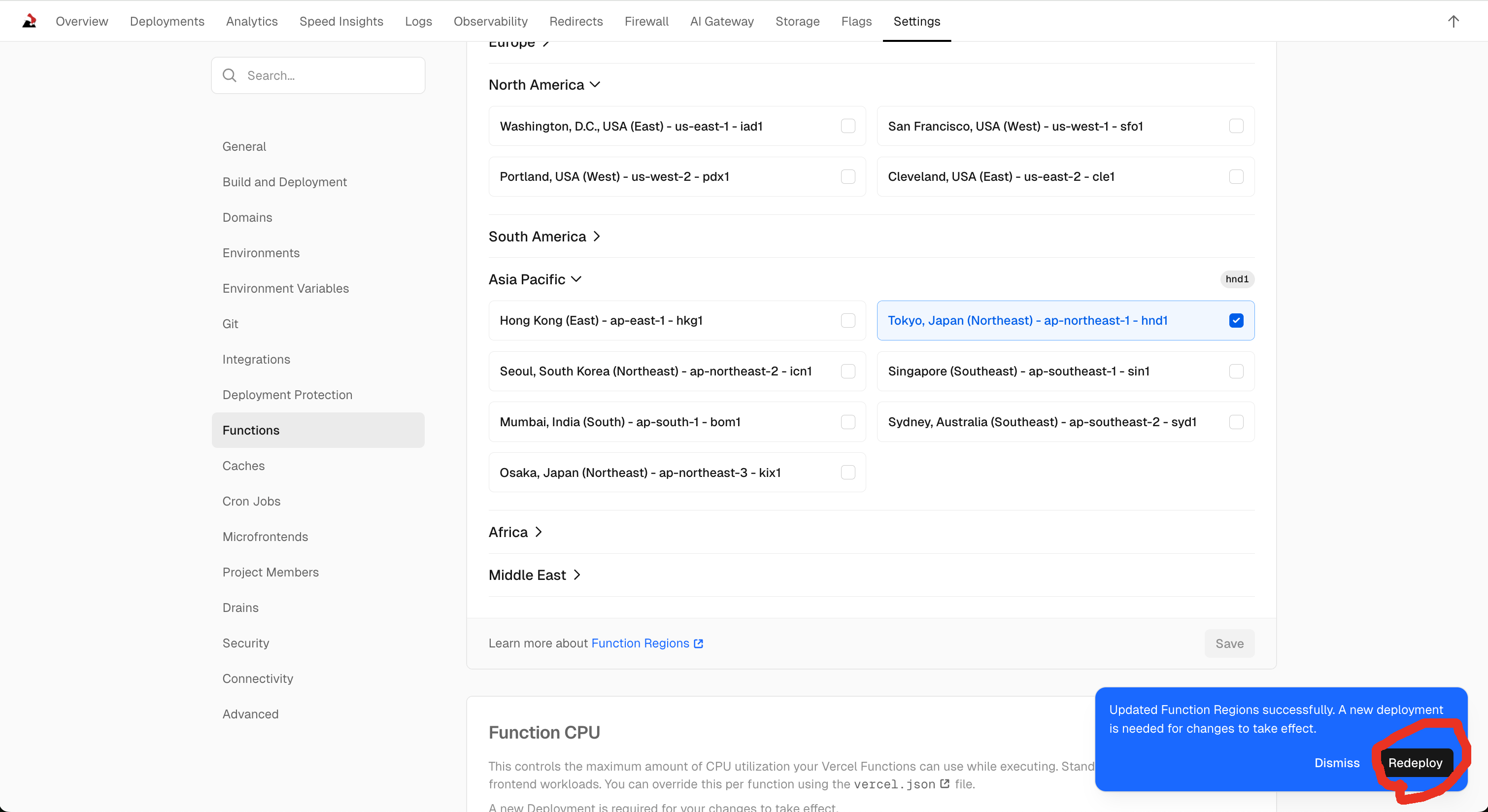Open the Deployments tab
Screen dimensions: 1488x812
tap(167, 21)
